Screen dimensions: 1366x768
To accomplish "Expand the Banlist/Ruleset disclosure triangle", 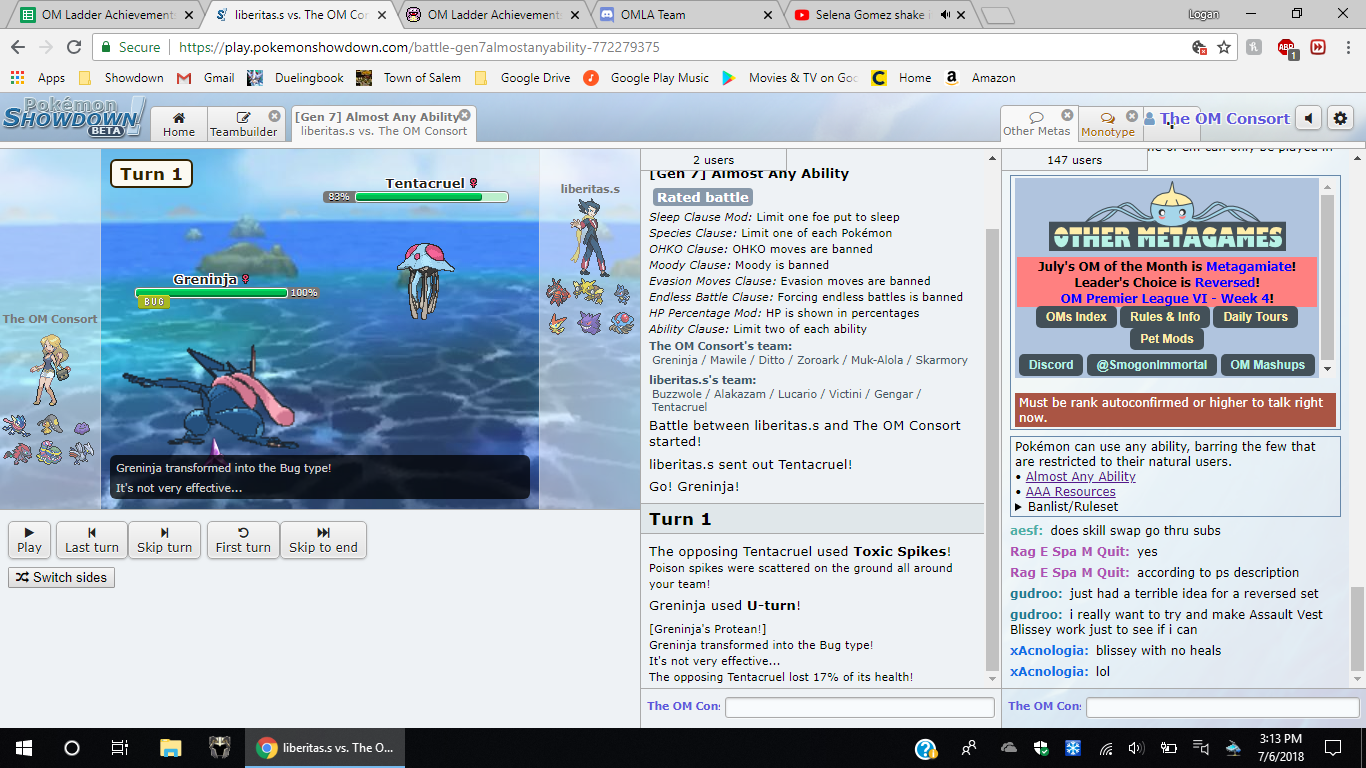I will [x=1019, y=506].
